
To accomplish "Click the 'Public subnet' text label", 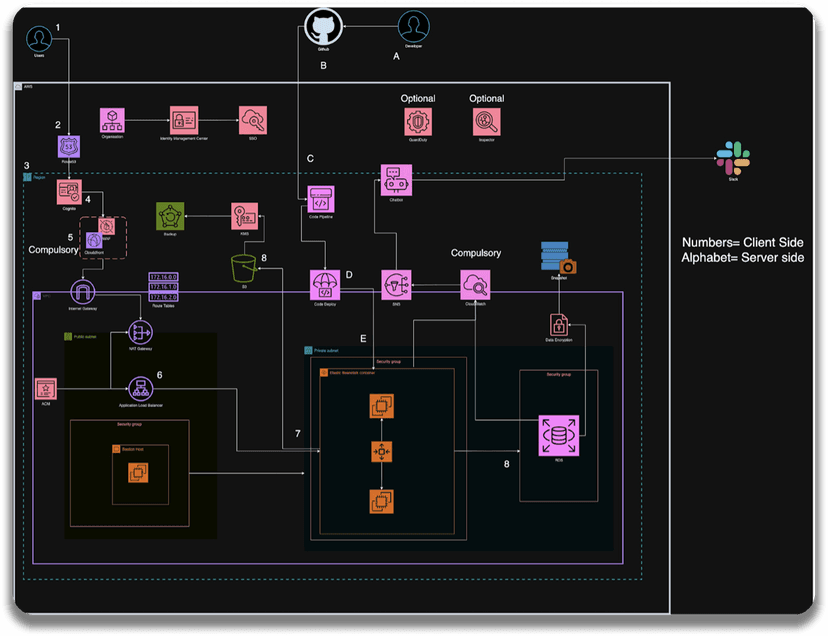I will (85, 336).
